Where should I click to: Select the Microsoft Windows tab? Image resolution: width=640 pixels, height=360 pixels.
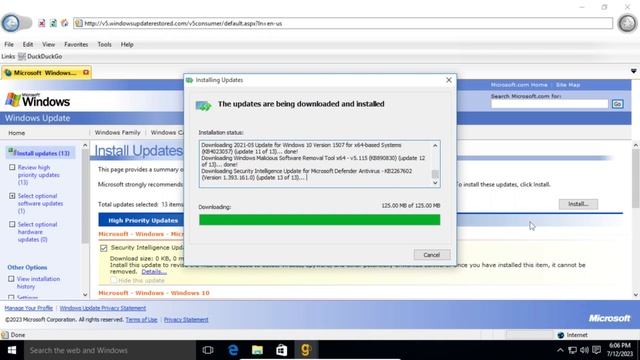[x=46, y=73]
